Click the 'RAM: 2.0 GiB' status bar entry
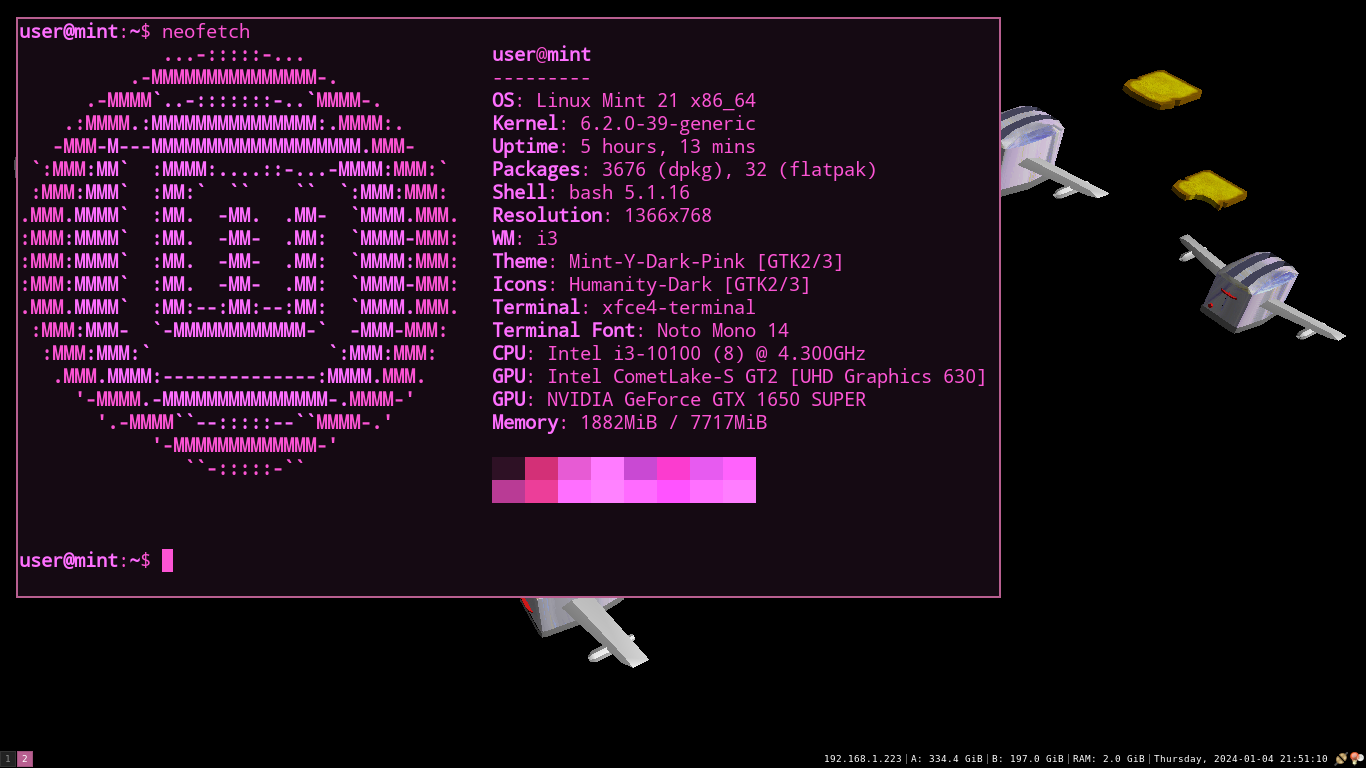 click(x=1108, y=759)
